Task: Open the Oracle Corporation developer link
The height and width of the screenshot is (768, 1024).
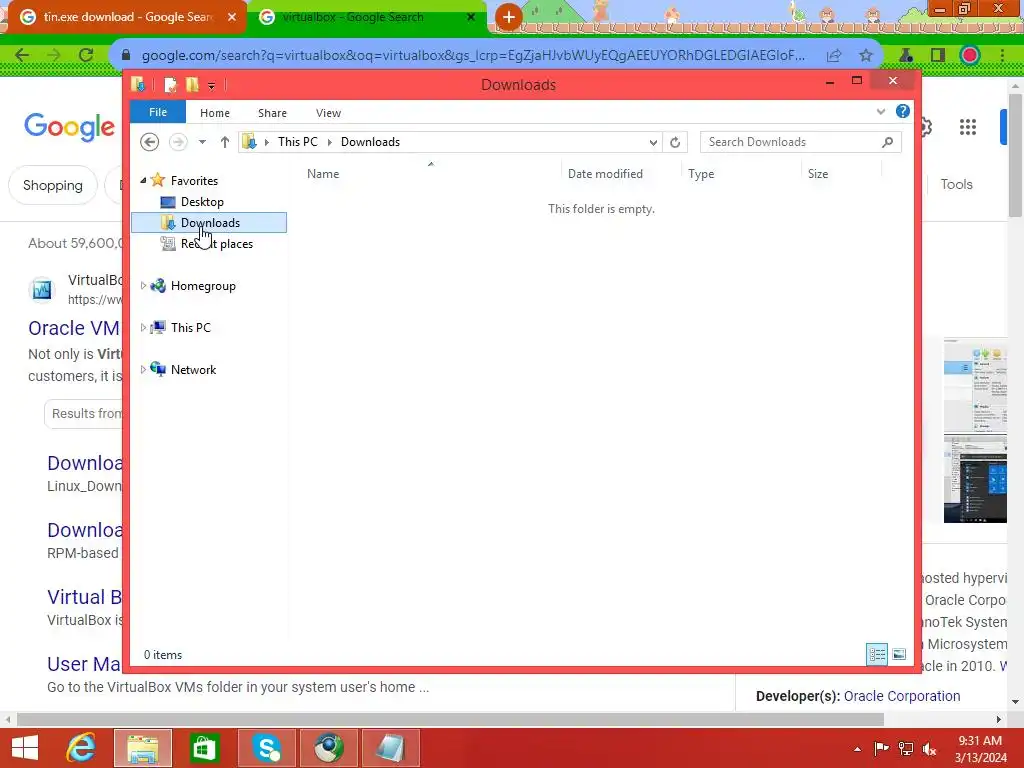Action: coord(902,696)
